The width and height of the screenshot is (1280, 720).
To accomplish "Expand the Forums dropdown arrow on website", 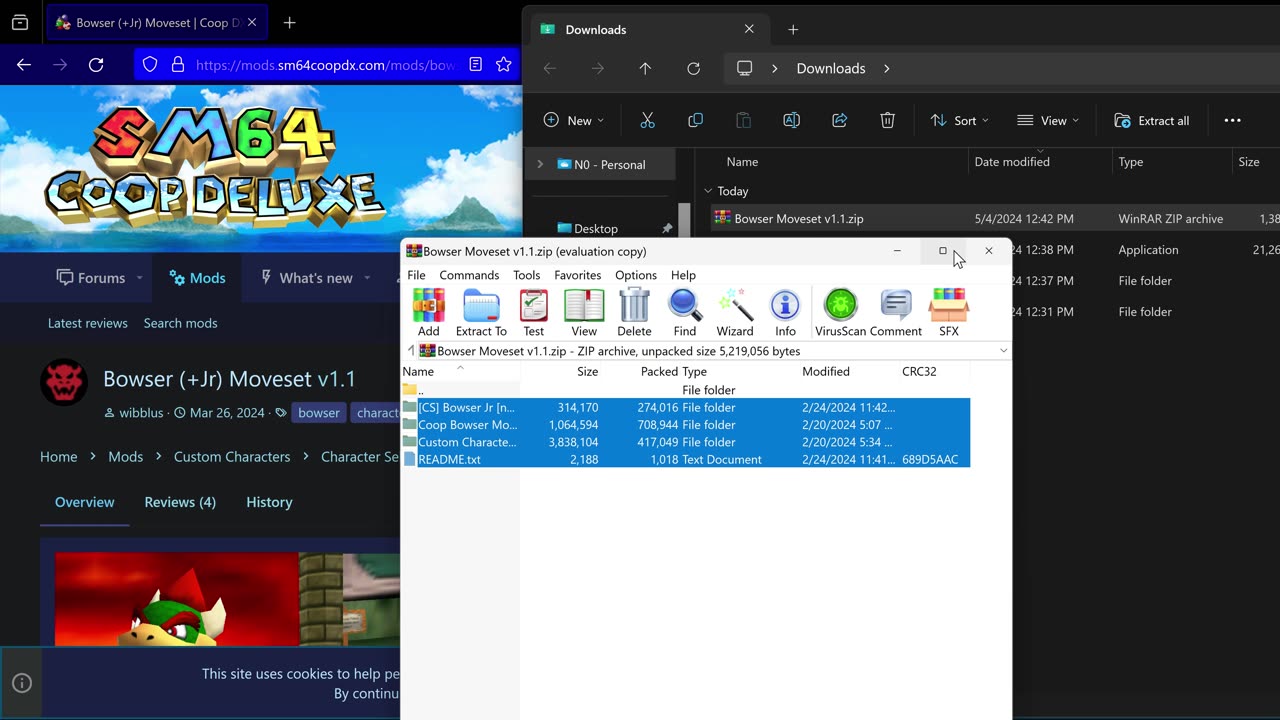I will click(x=139, y=278).
